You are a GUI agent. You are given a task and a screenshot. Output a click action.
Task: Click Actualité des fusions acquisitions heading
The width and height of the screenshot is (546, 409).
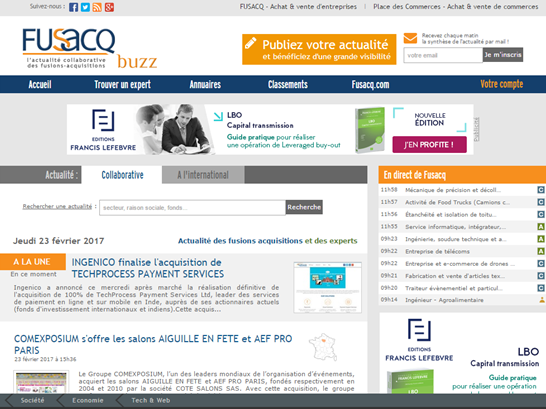click(267, 241)
